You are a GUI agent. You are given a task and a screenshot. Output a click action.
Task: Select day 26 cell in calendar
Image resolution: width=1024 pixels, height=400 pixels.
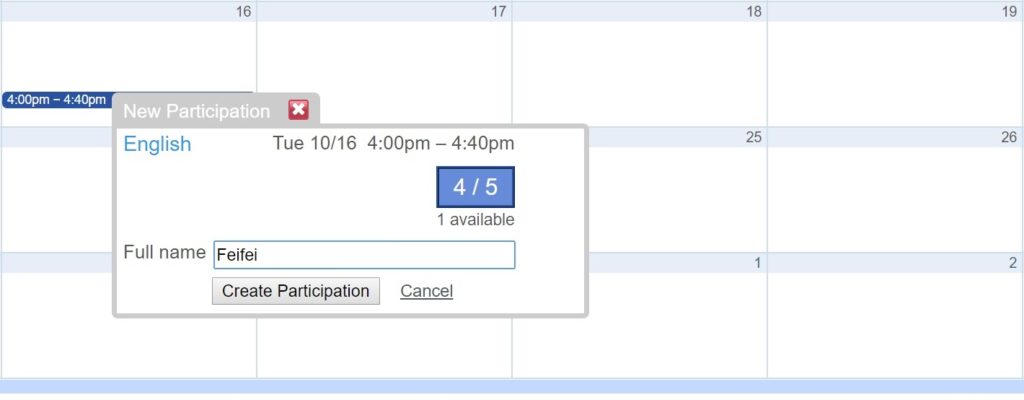895,190
